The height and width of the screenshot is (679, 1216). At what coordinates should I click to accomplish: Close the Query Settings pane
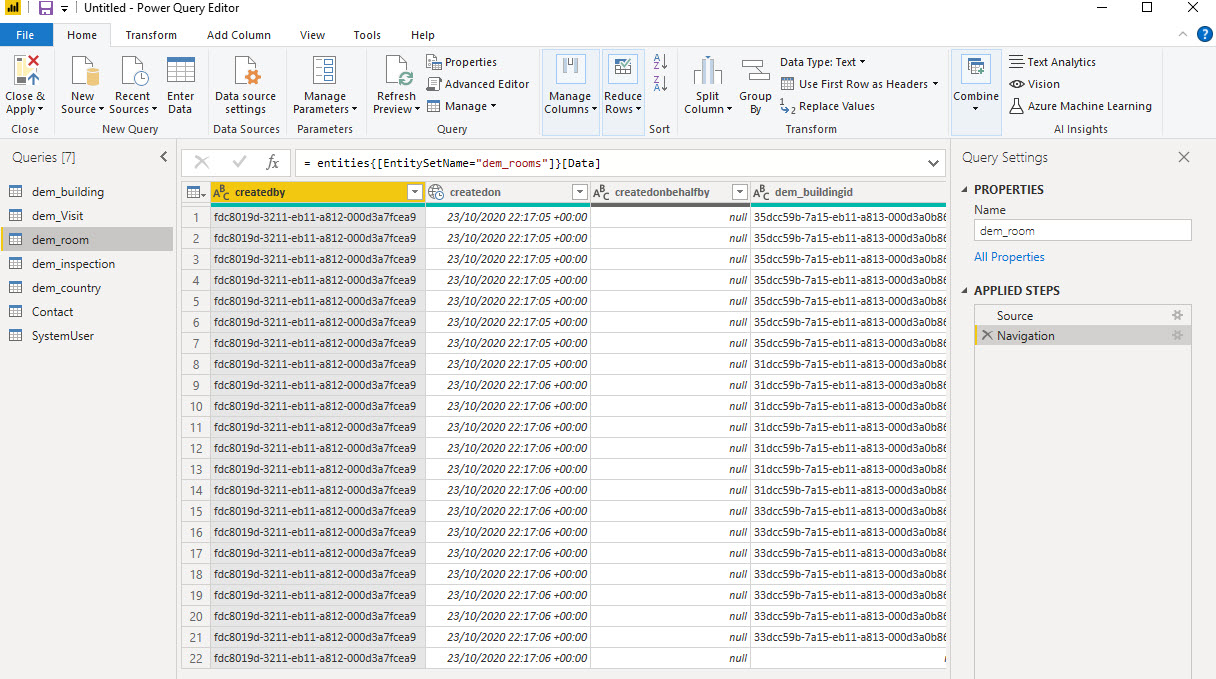point(1184,157)
